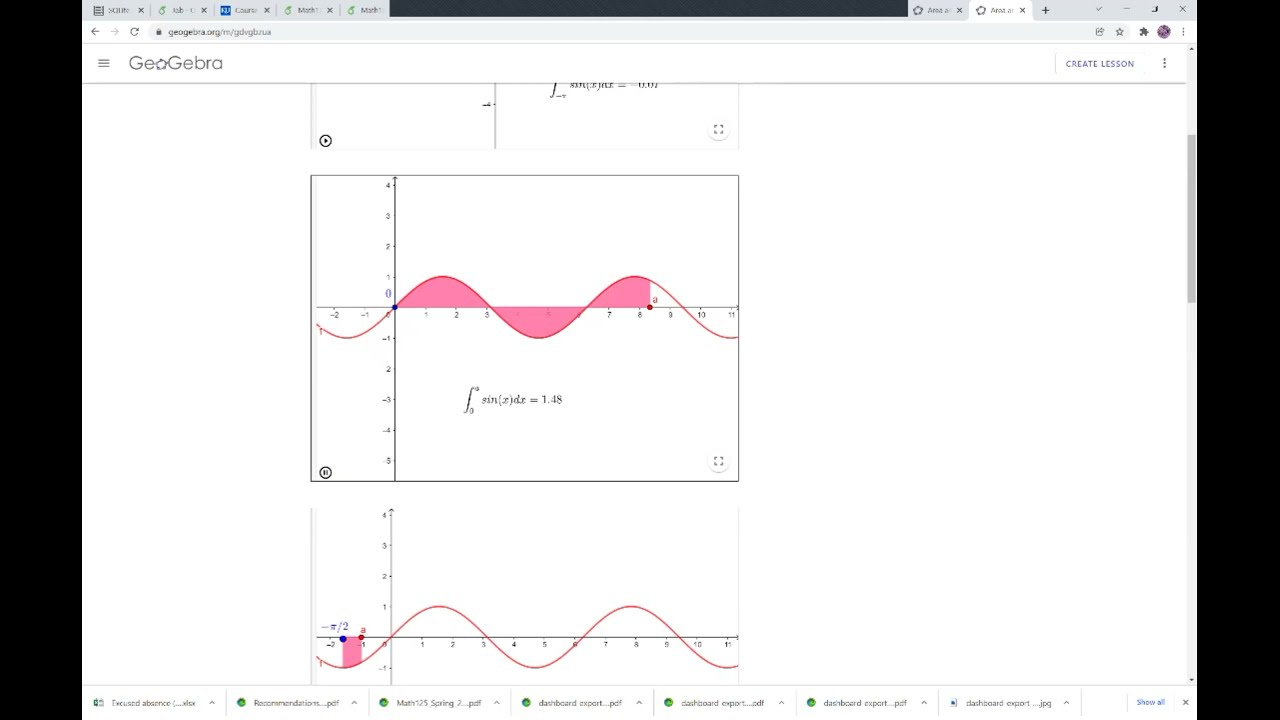Screen dimensions: 1280x720
Task: Open the Excused absence xlsx download
Action: click(x=145, y=703)
